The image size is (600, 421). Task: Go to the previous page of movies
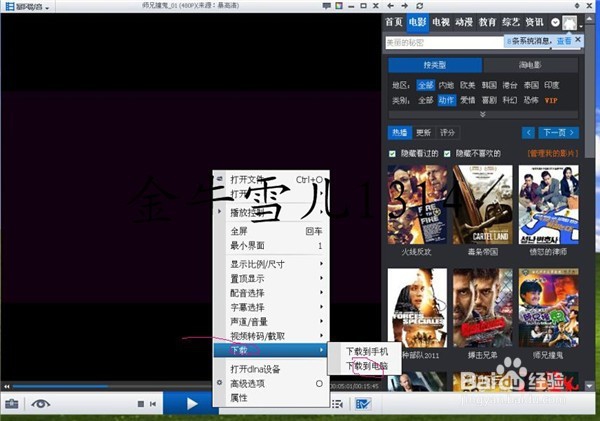click(x=528, y=133)
